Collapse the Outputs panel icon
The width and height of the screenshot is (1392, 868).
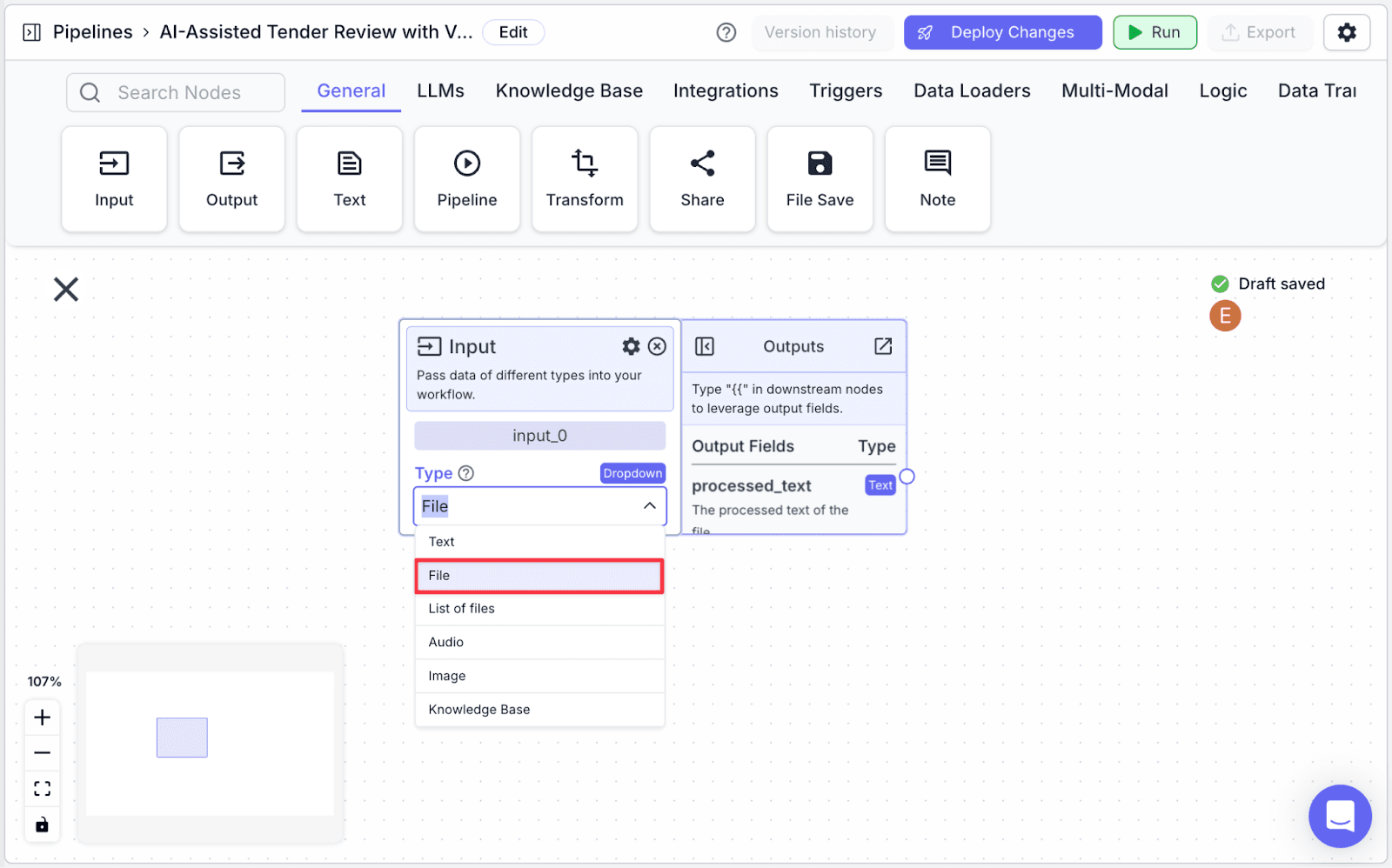coord(705,346)
